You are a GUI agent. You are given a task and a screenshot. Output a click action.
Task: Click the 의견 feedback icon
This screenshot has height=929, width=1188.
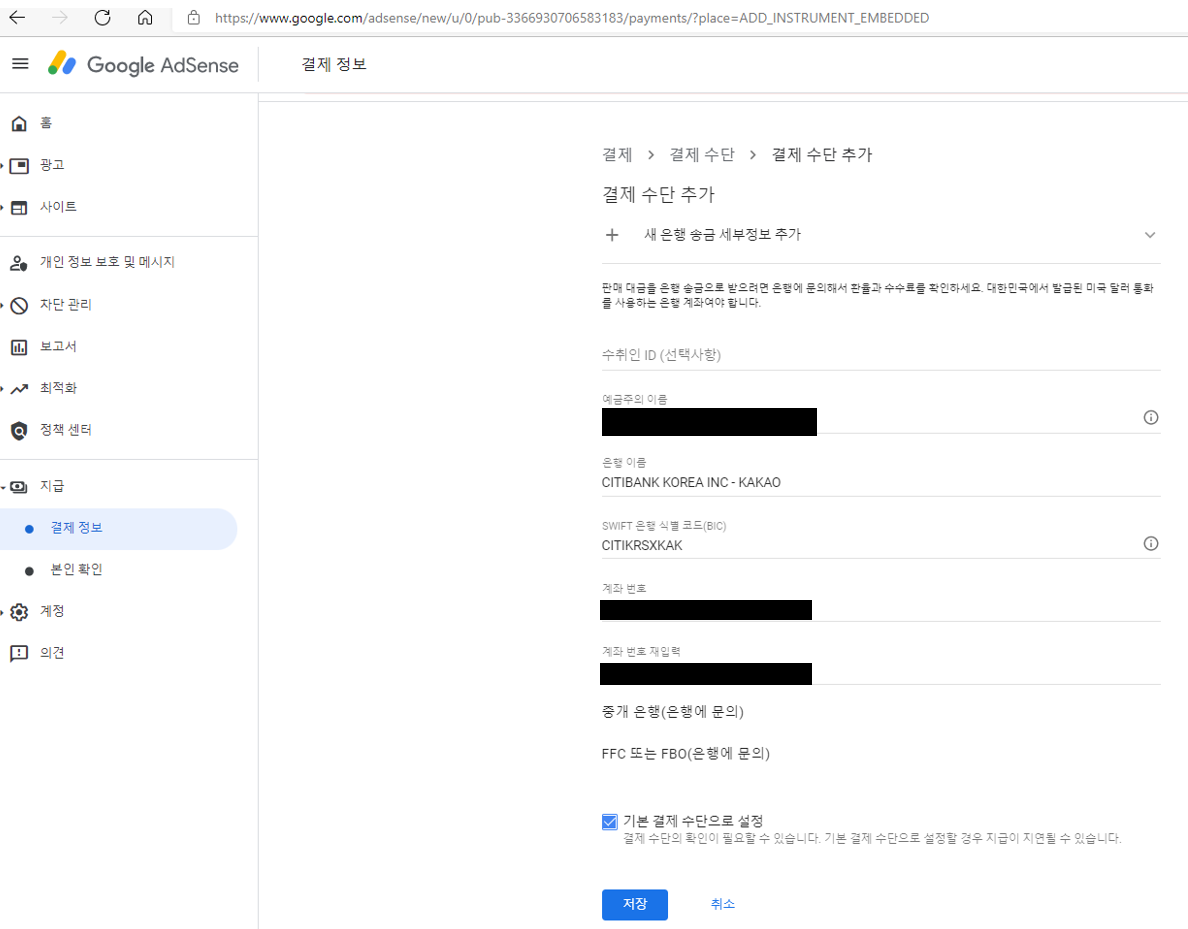pyautogui.click(x=19, y=653)
